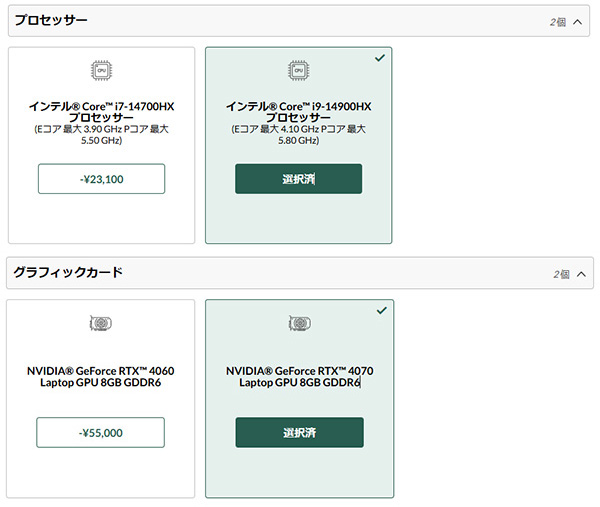600x507 pixels.
Task: Click 選択済 button under RTX 4070
Action: pos(300,432)
